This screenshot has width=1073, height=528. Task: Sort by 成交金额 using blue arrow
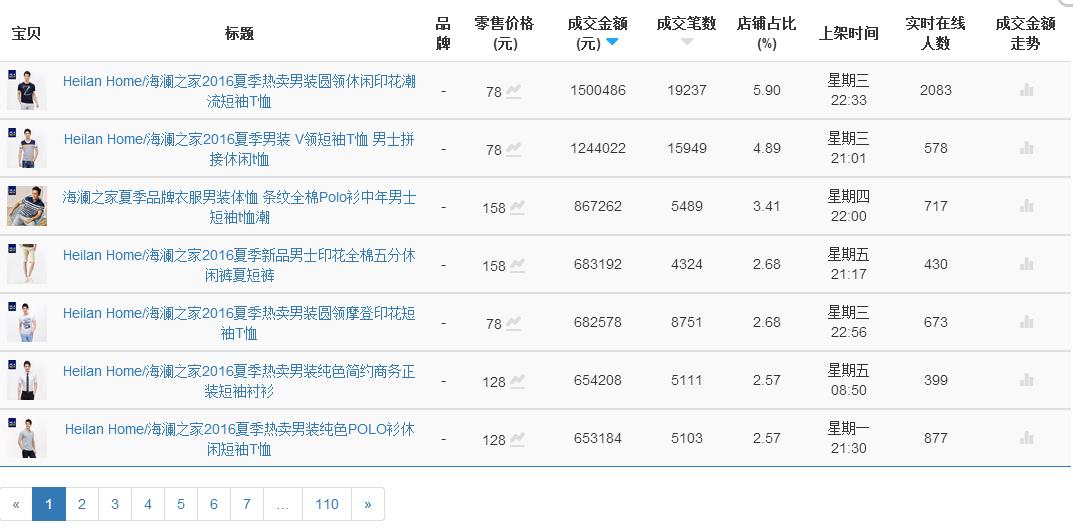point(612,42)
